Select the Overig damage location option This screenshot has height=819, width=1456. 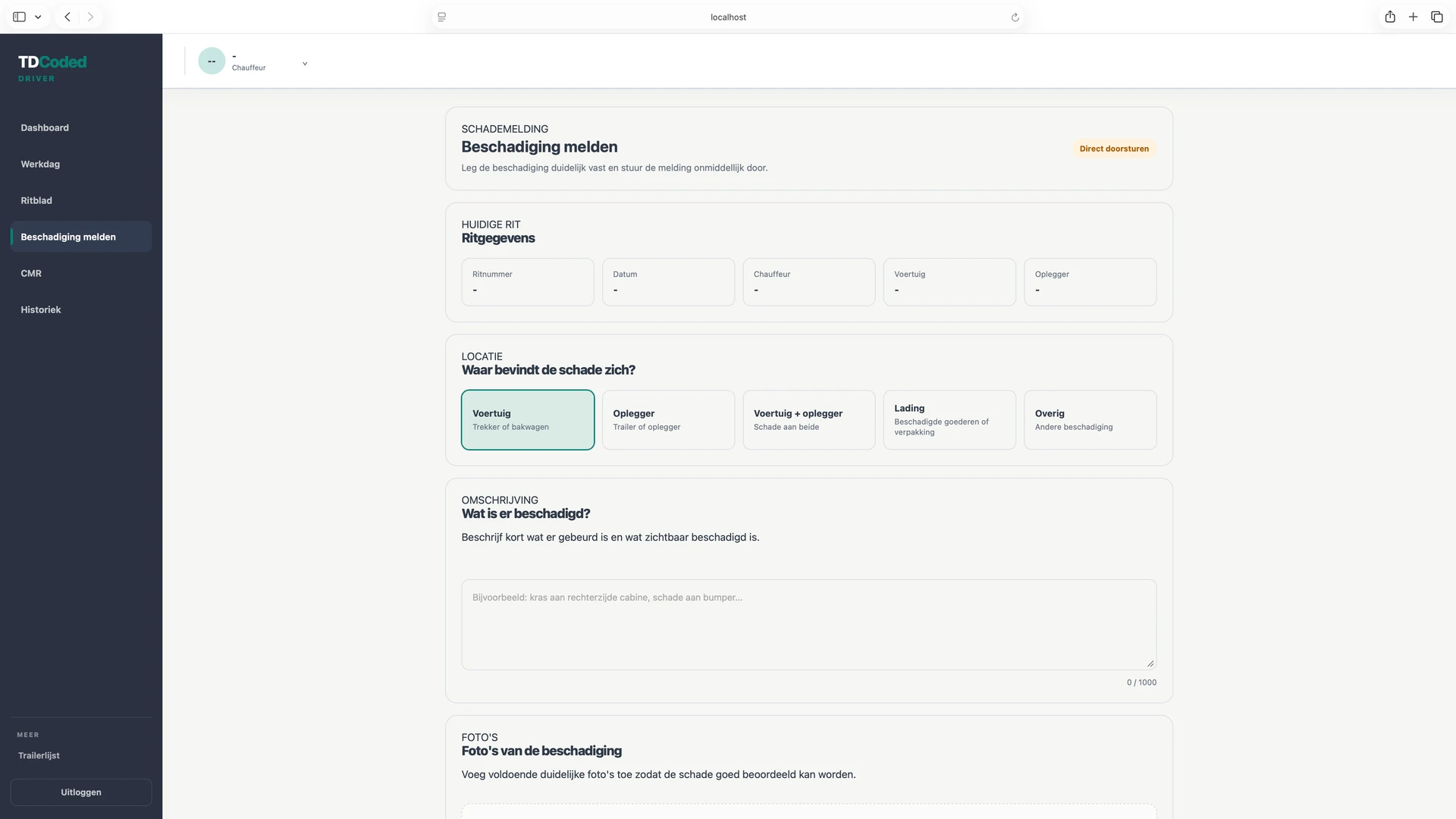pyautogui.click(x=1090, y=420)
